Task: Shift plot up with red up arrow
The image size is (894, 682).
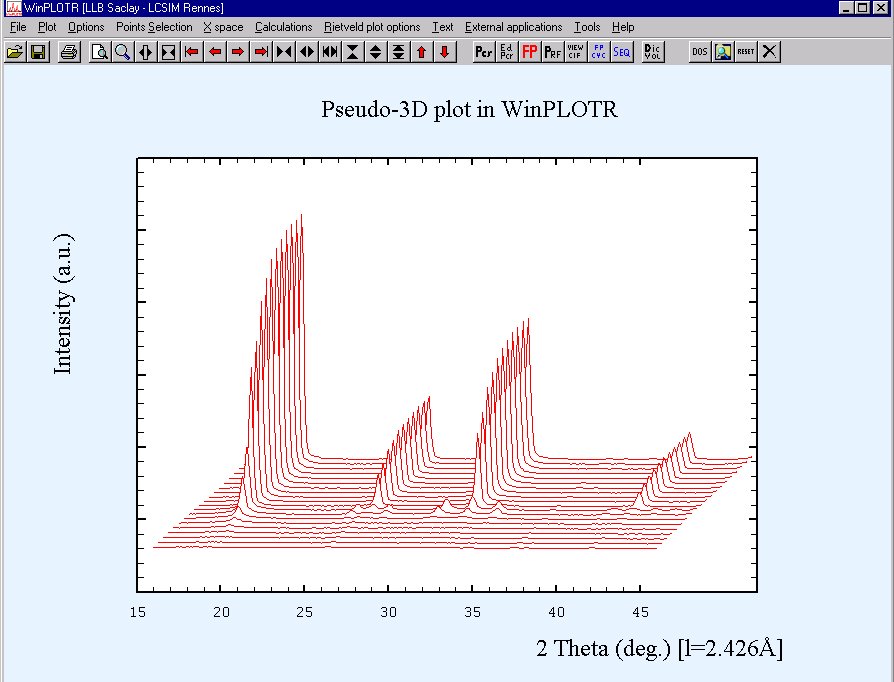Action: point(422,51)
